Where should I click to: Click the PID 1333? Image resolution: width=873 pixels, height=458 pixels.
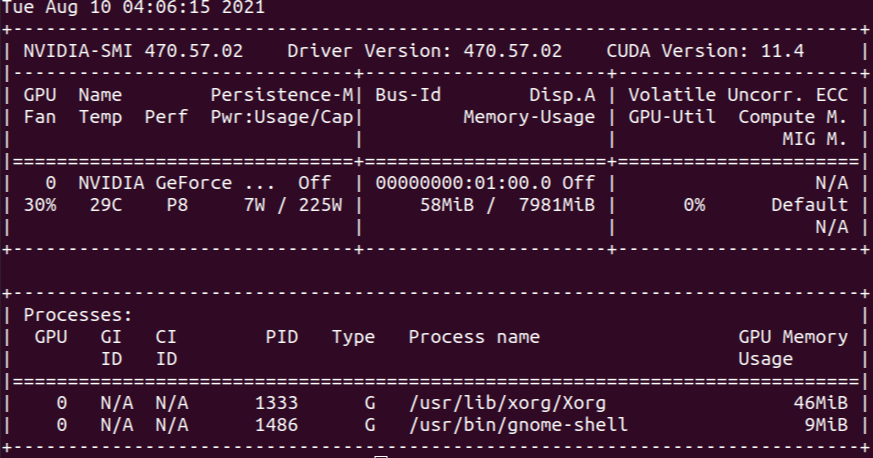tap(276, 403)
